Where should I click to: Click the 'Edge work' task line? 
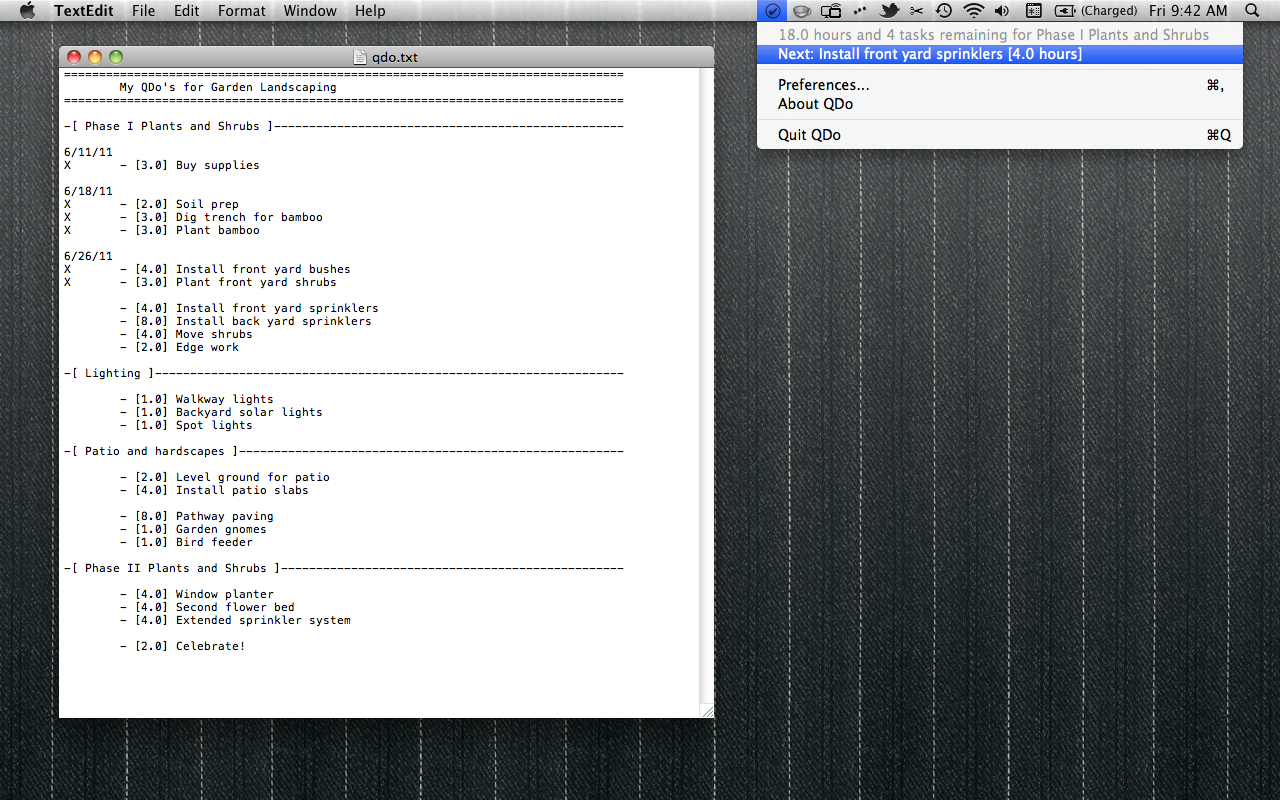point(179,347)
